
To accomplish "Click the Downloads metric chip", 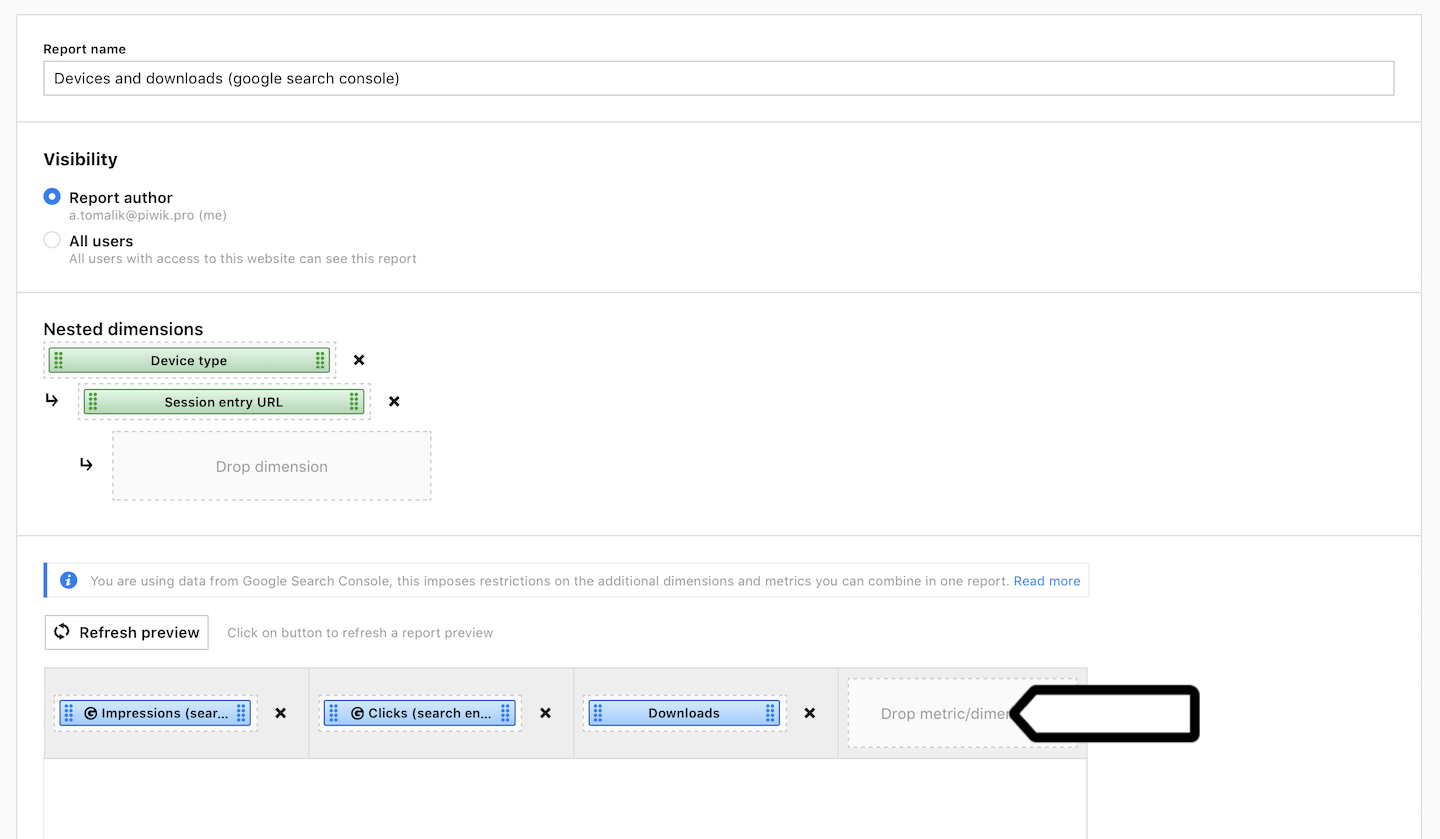I will 684,713.
